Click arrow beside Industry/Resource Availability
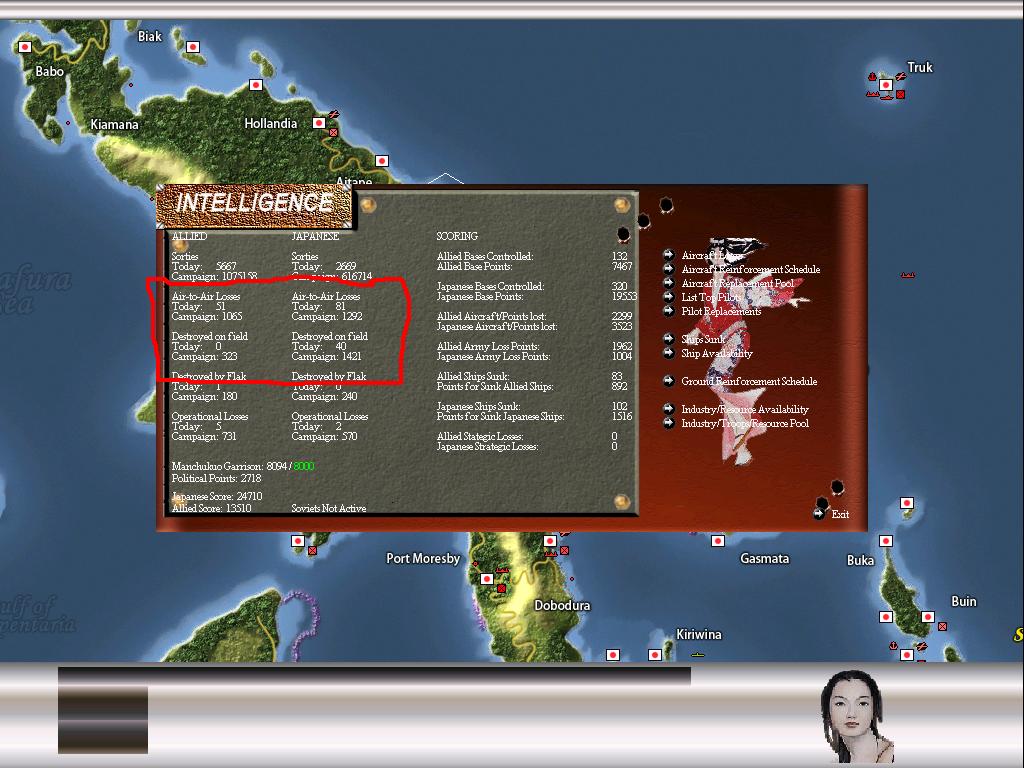The height and width of the screenshot is (768, 1024). coord(668,409)
